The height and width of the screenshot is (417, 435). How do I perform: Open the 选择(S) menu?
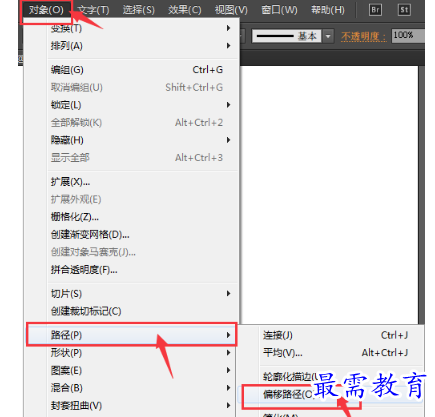139,10
